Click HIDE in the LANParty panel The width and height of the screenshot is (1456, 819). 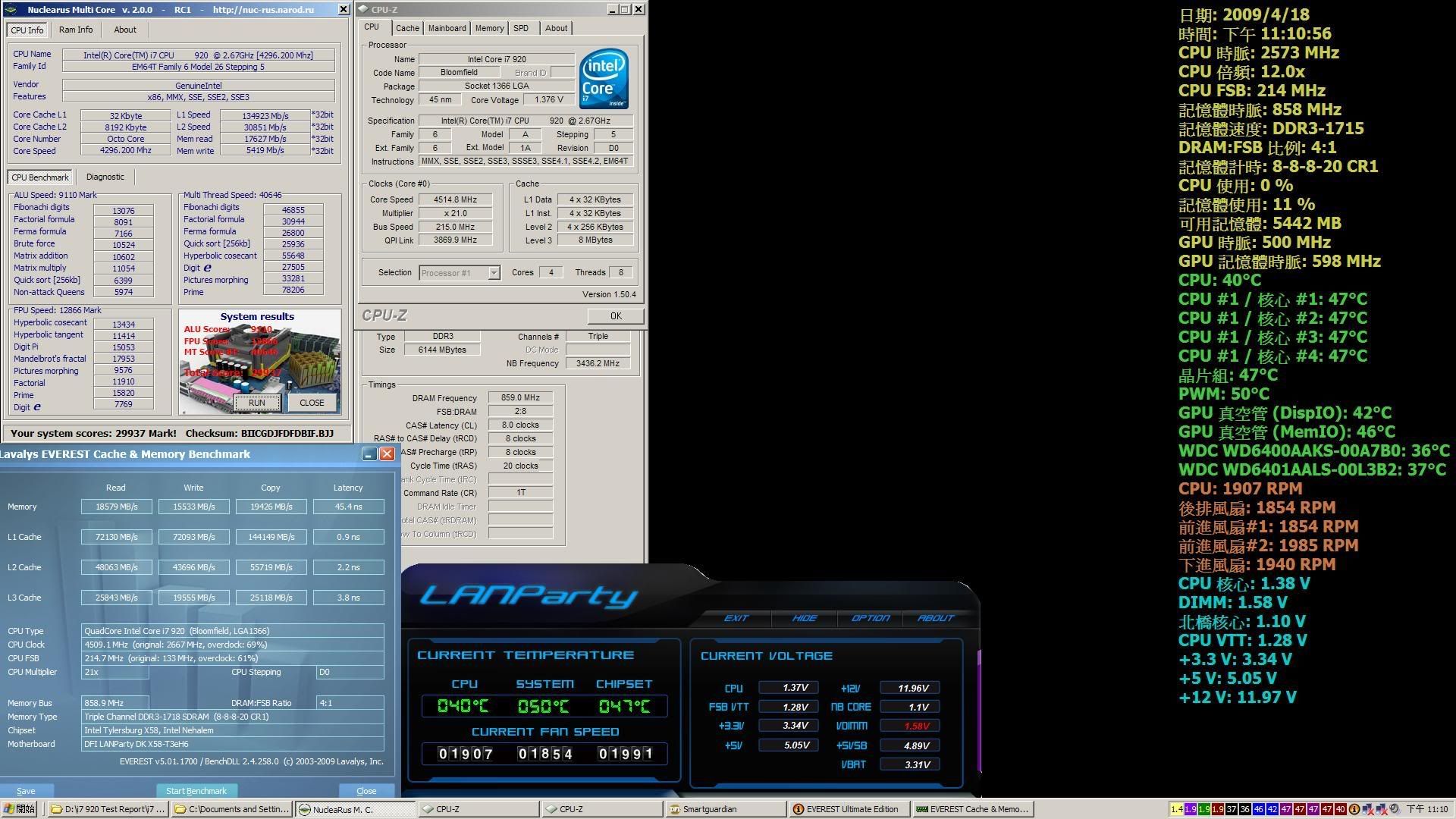coord(804,618)
